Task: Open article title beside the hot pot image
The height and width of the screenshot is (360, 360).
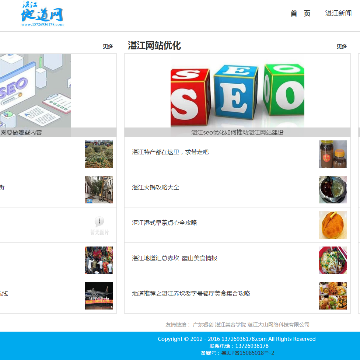Action: point(155,187)
